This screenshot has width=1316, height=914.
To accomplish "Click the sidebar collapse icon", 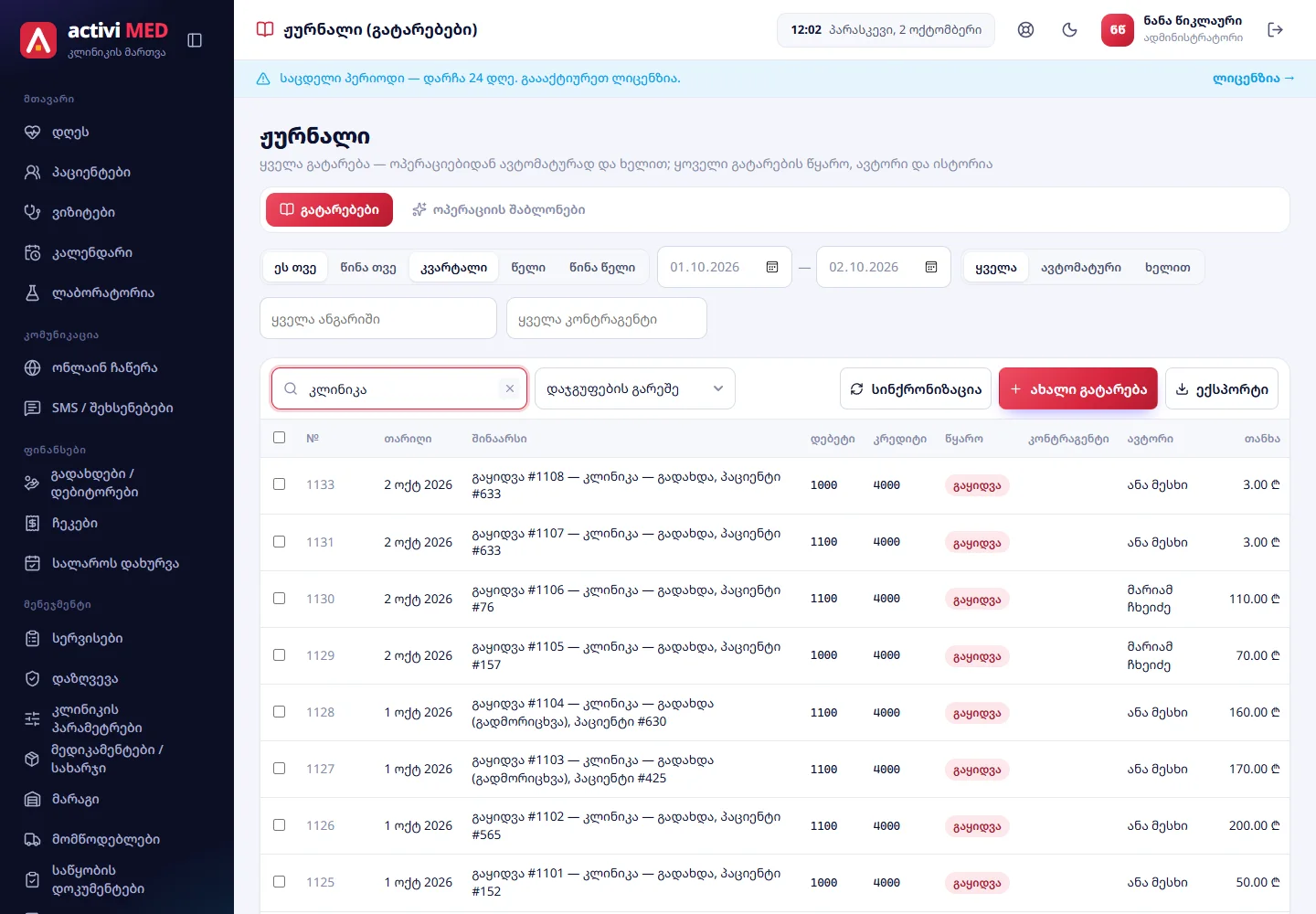I will click(x=195, y=40).
